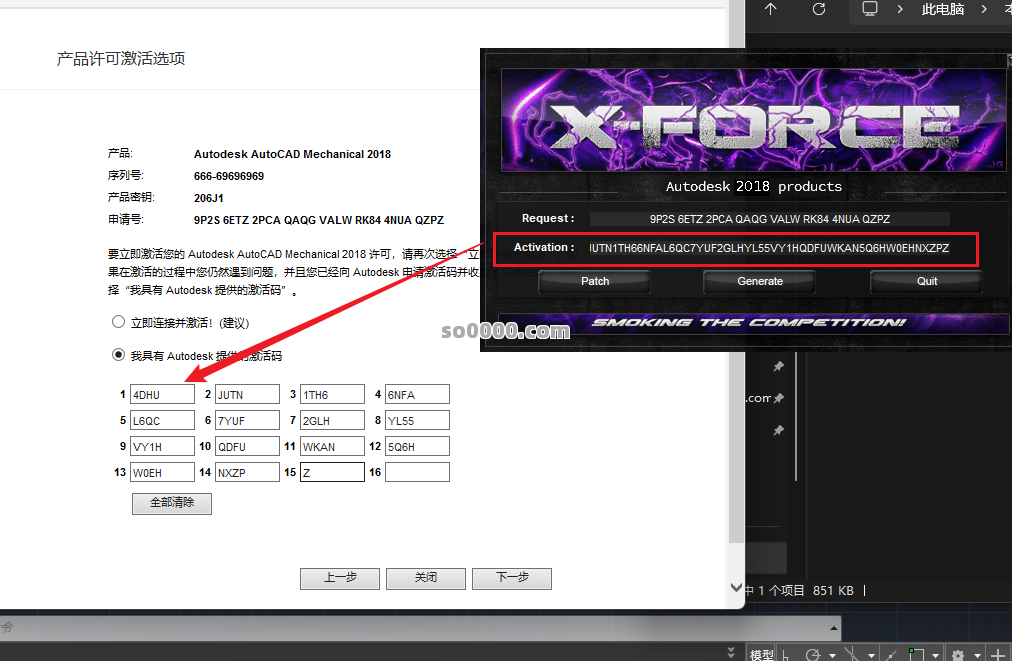The height and width of the screenshot is (661, 1012).
Task: Click the down arrow of the dialog scrollbar
Action: 737,588
